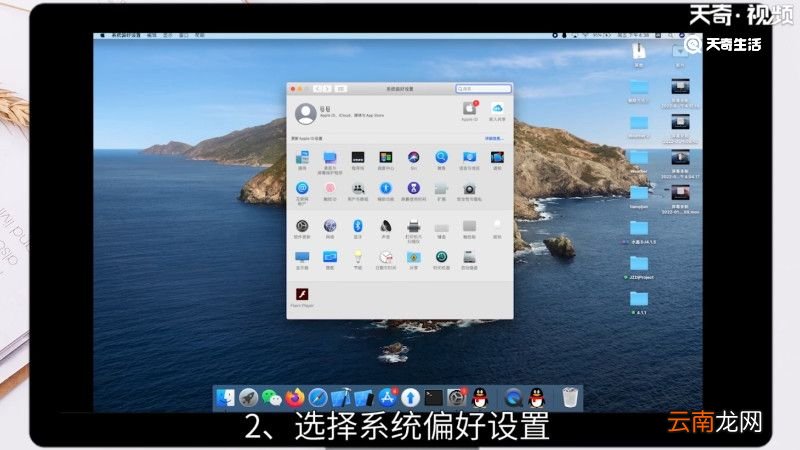
Task: Open Notifications preferences
Action: point(497,158)
